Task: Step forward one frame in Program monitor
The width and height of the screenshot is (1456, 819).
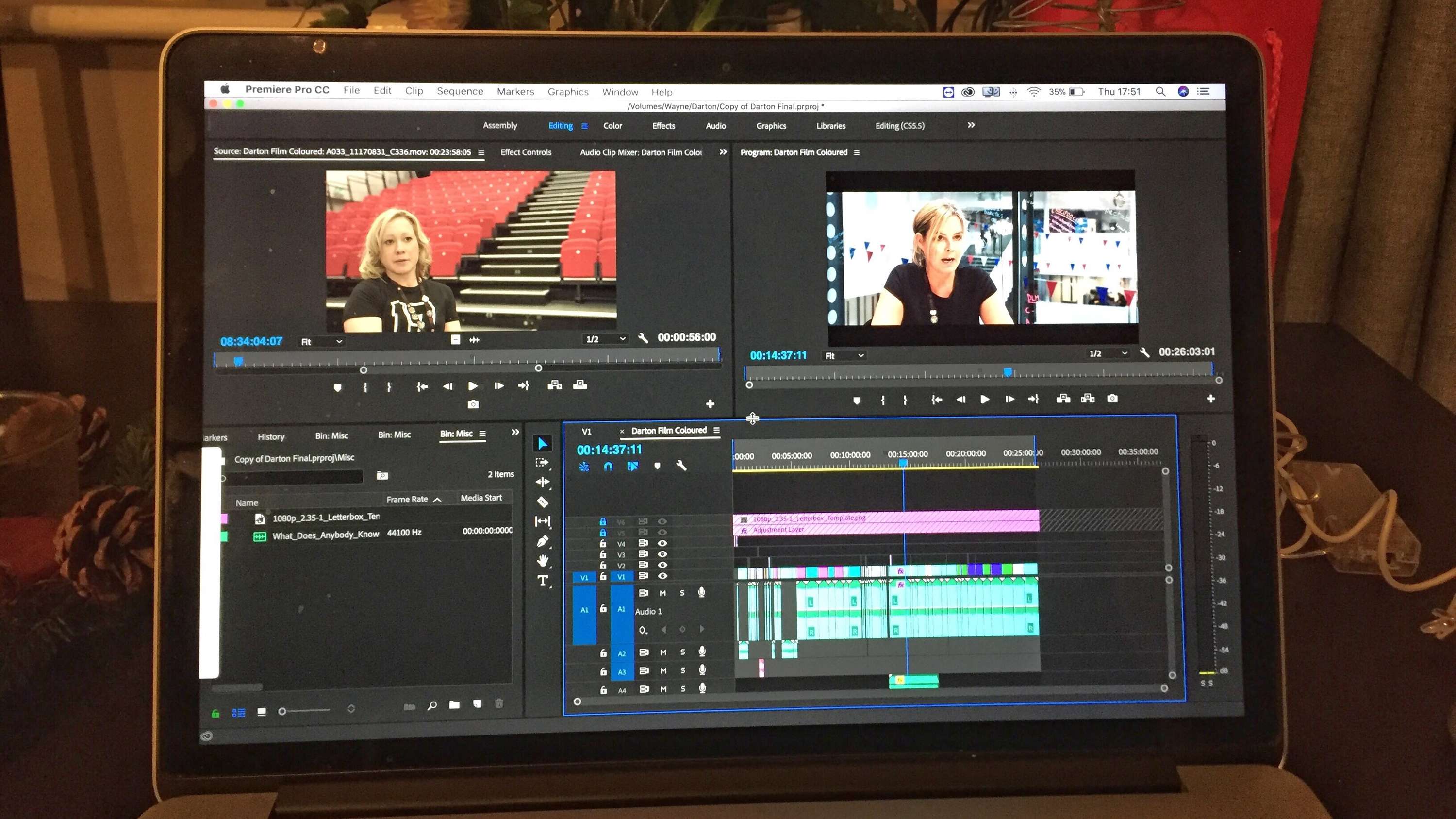Action: coord(1009,400)
